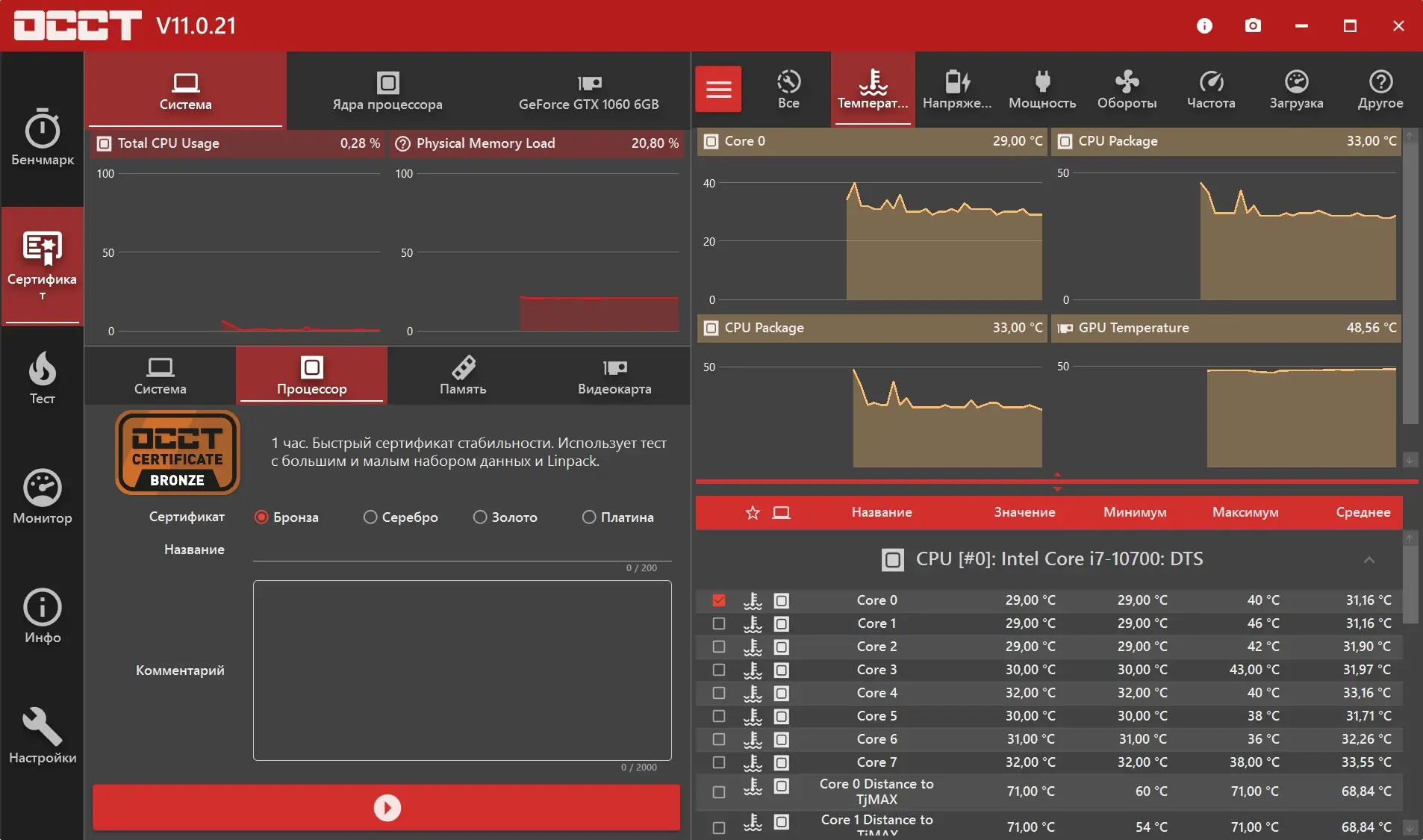The height and width of the screenshot is (840, 1423).
Task: Click the Комментарий text area
Action: [x=462, y=671]
